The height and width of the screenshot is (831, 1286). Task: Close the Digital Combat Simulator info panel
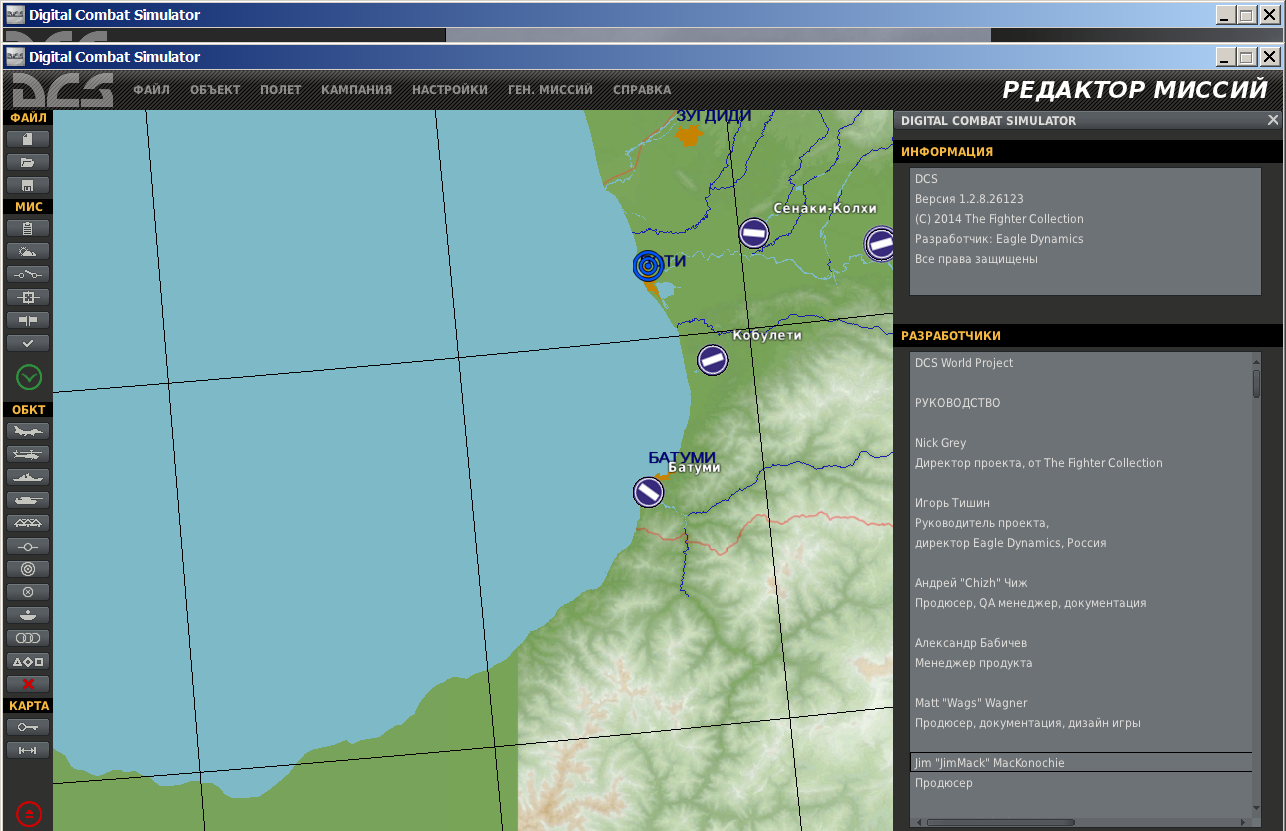[x=1273, y=120]
